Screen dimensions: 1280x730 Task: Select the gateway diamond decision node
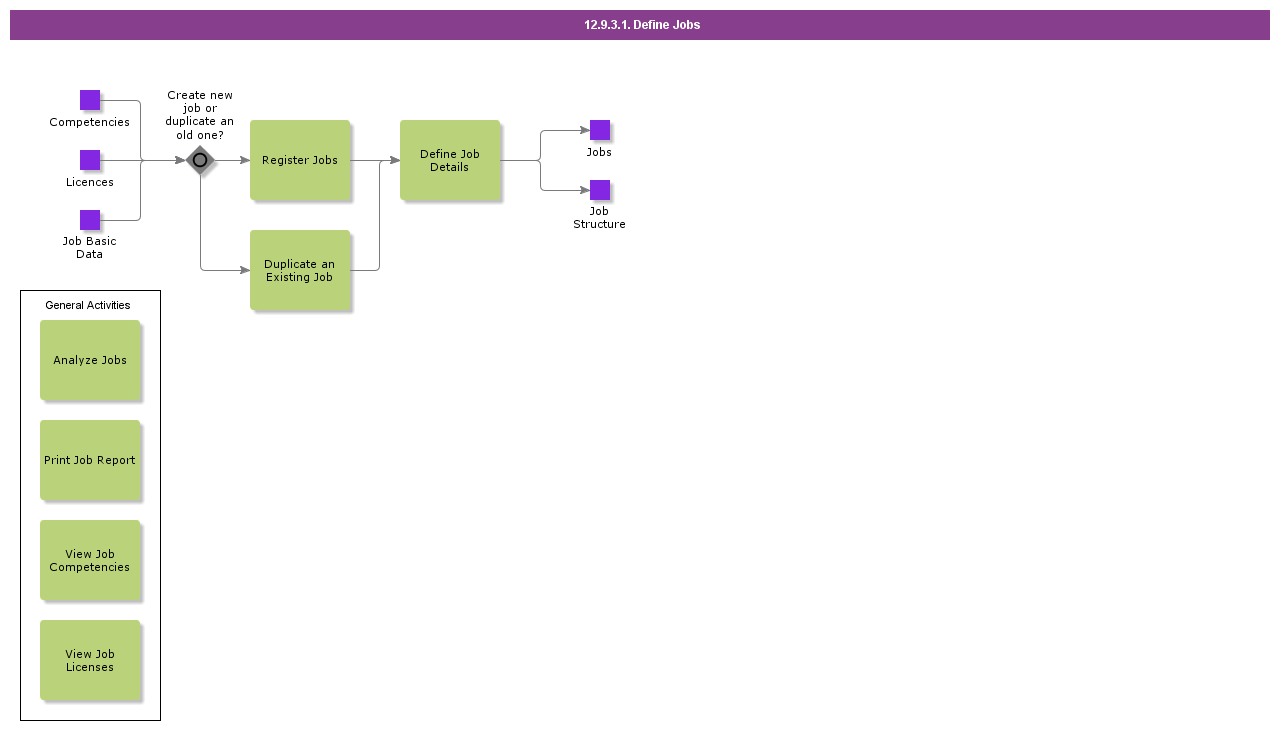click(x=200, y=160)
